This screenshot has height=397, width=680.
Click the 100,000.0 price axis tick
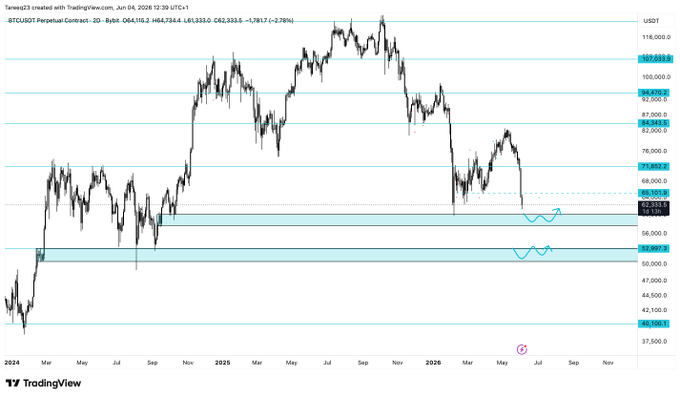pyautogui.click(x=657, y=77)
